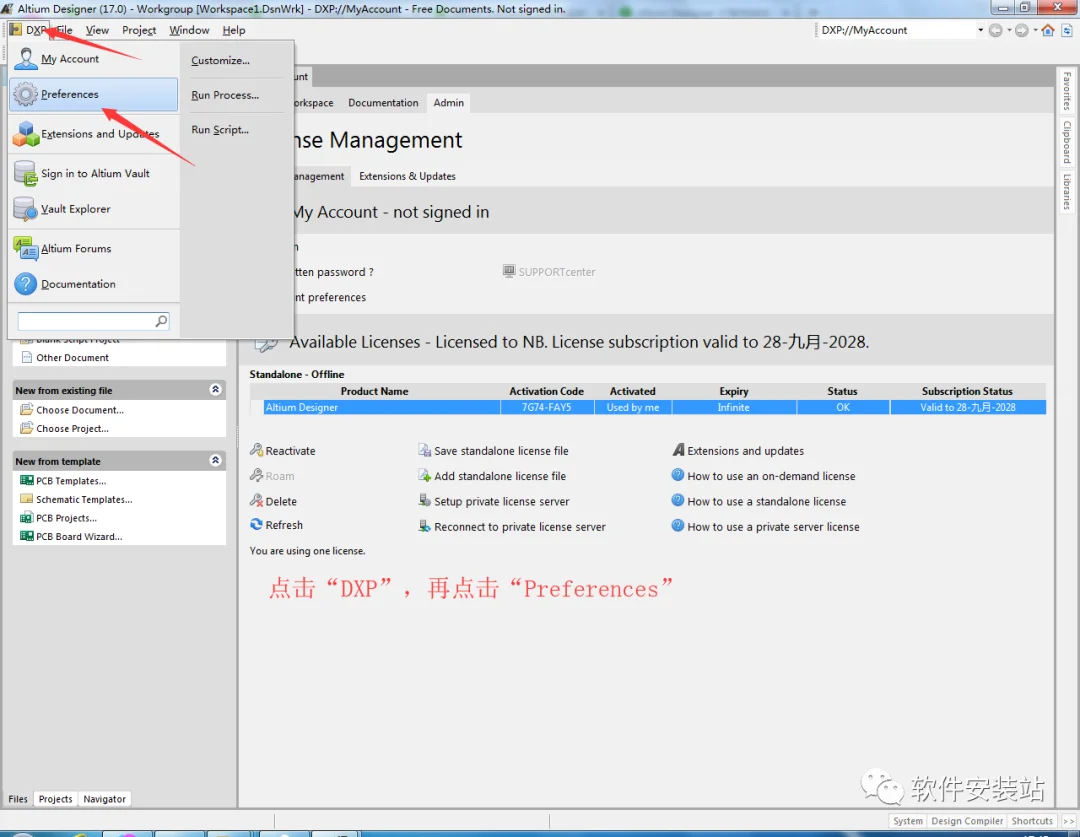Click Sign in to Altium Vault icon

[x=25, y=174]
